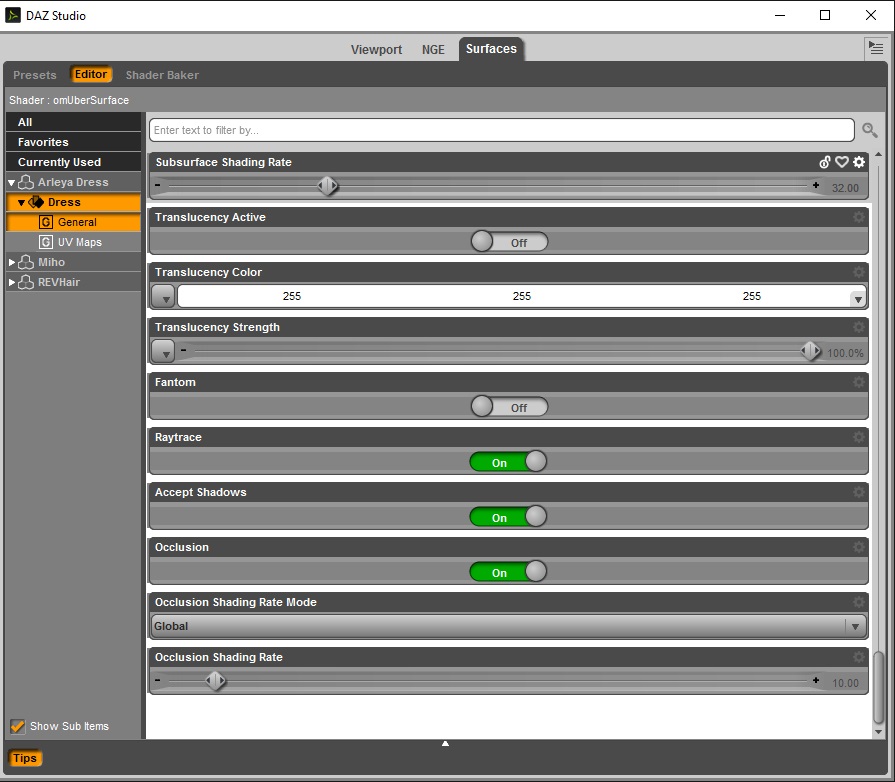Open Translucency Strength image map dropdown

163,351
